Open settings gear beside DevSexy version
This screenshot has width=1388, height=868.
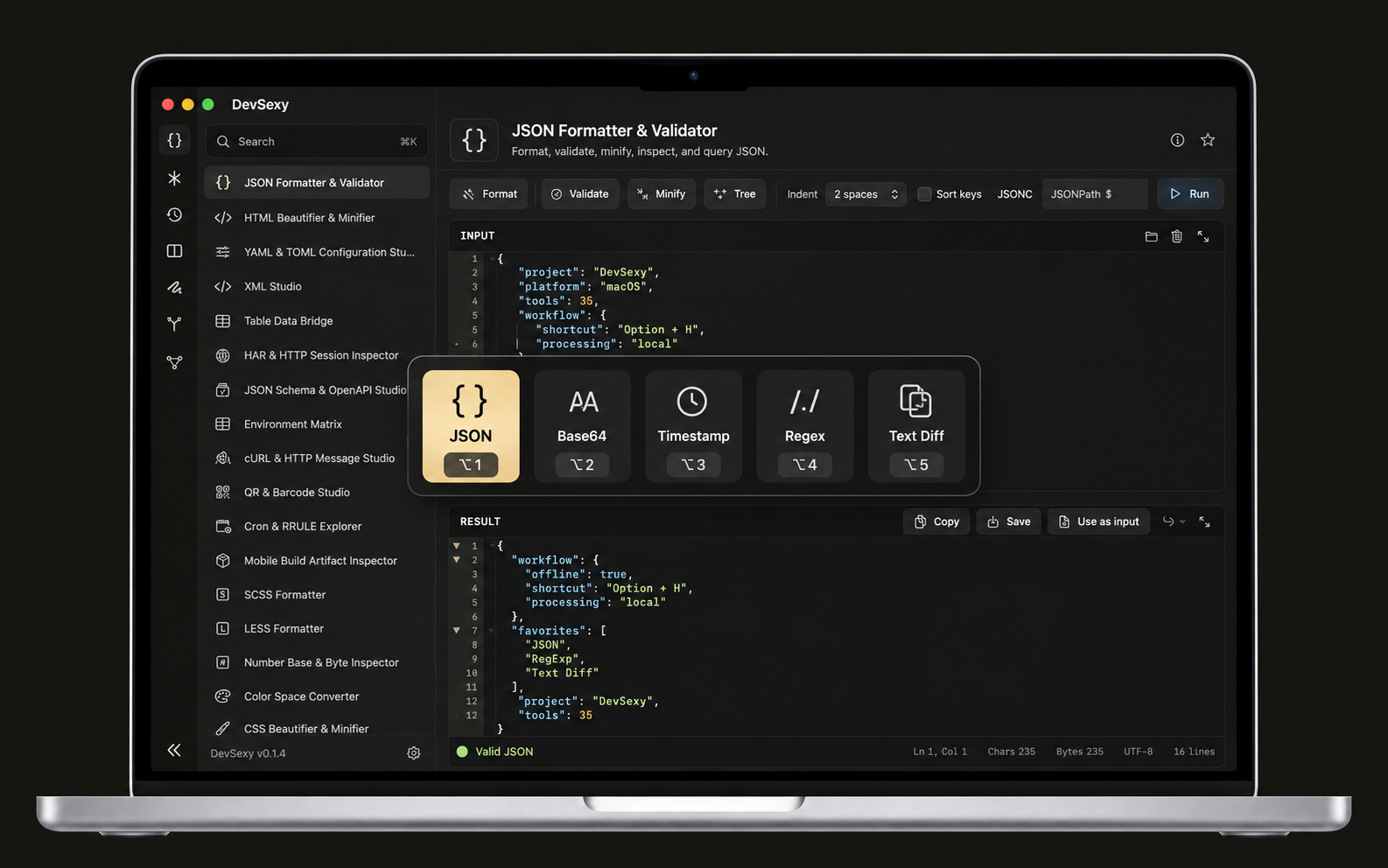(x=414, y=753)
